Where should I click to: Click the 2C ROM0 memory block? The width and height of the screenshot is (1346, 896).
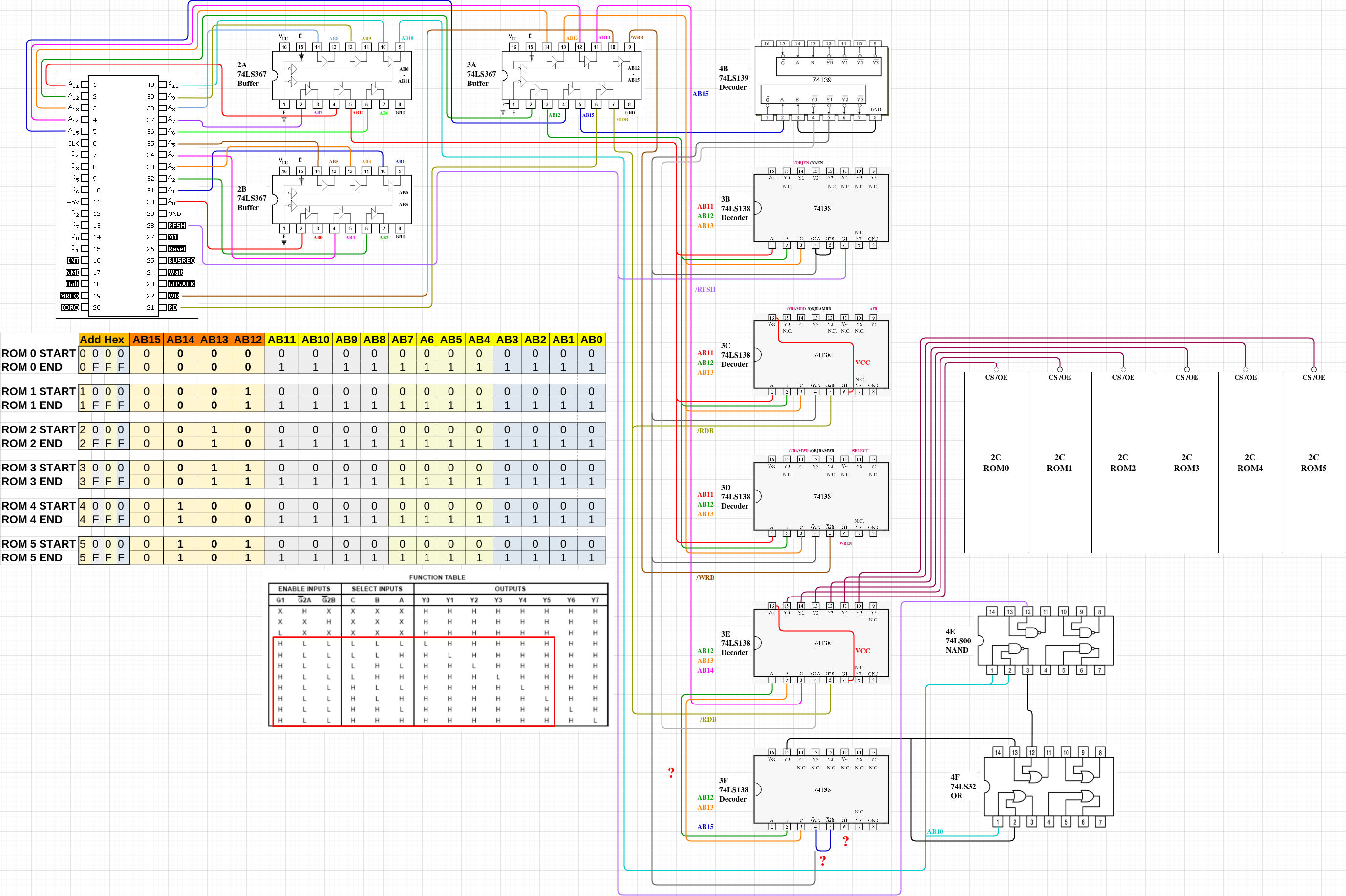pyautogui.click(x=996, y=462)
